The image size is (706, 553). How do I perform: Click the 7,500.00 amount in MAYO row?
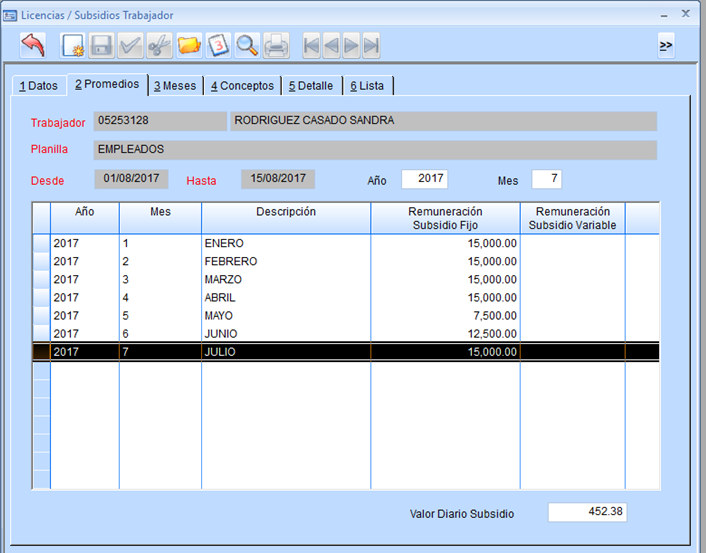tap(495, 316)
